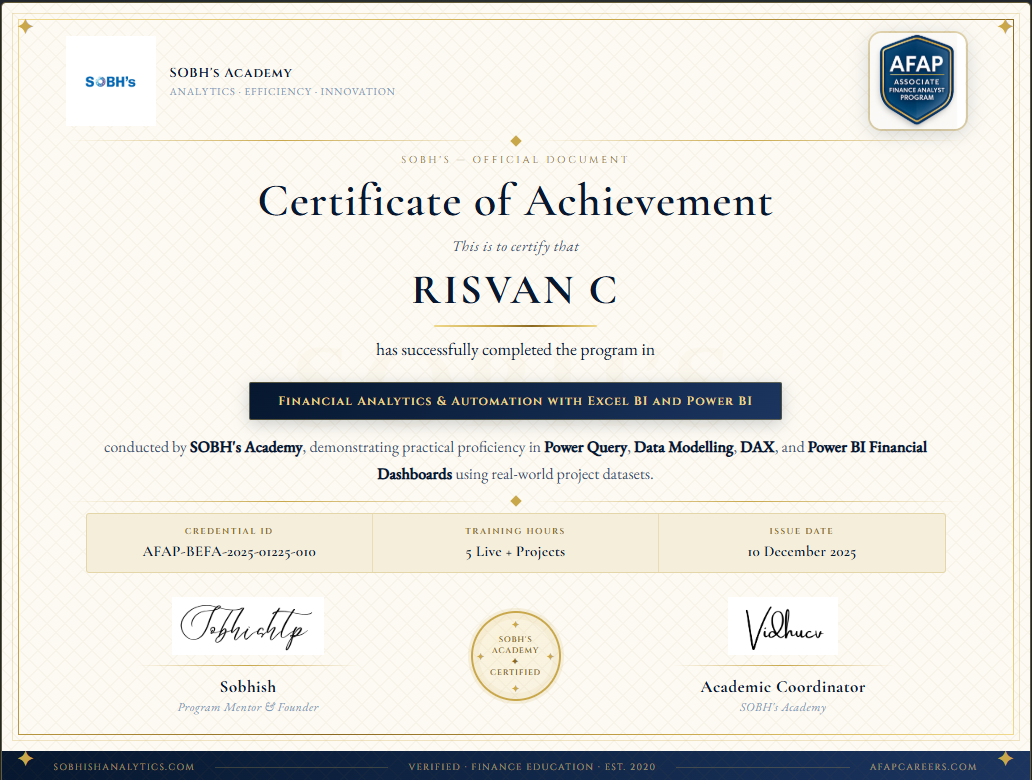
Task: Select the diamond ornament in the top-left border
Action: [x=25, y=27]
